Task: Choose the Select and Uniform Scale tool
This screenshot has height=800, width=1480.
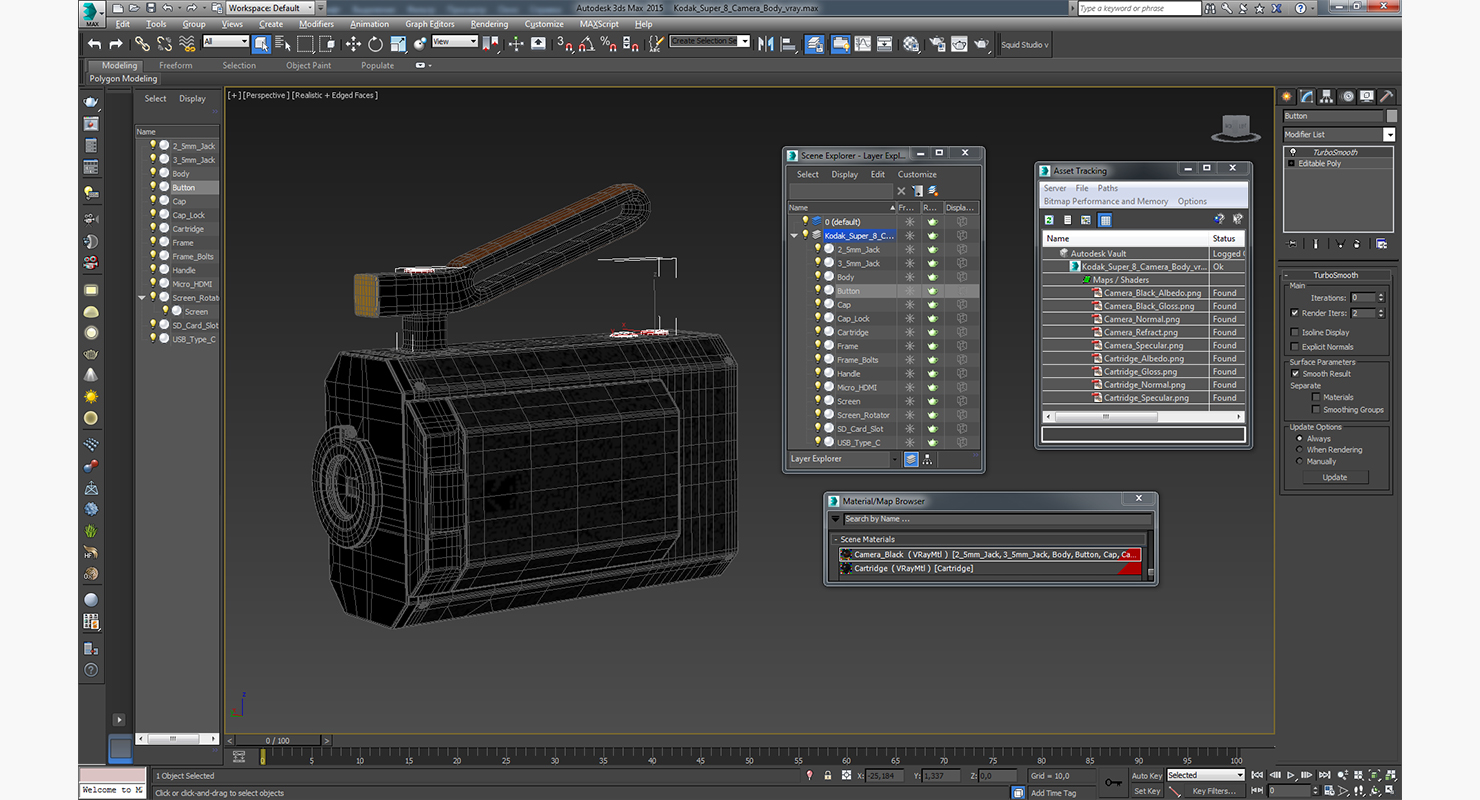Action: 398,44
